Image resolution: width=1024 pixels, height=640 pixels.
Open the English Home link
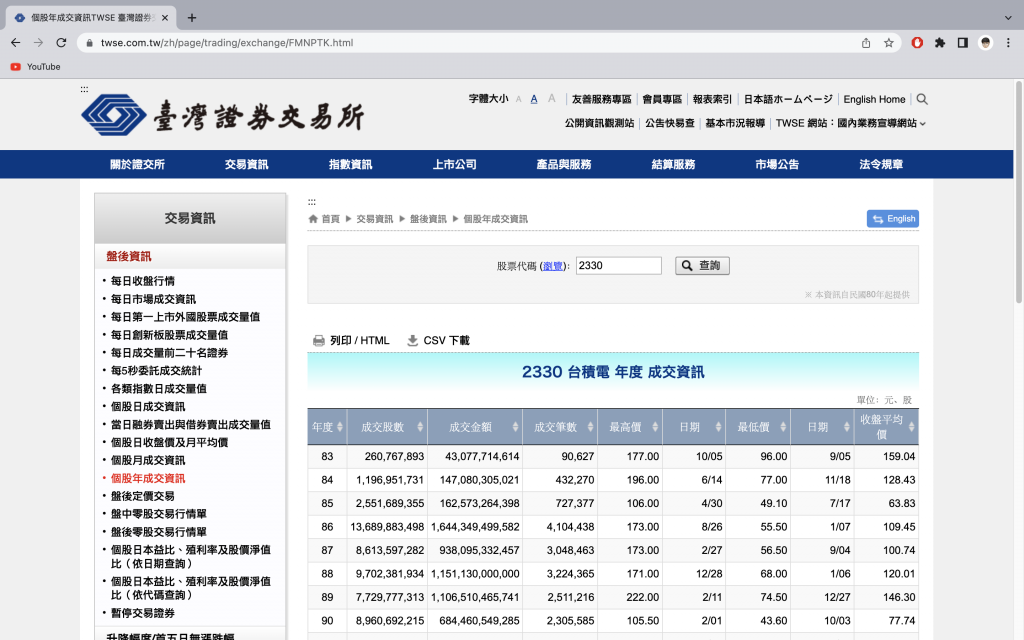874,99
